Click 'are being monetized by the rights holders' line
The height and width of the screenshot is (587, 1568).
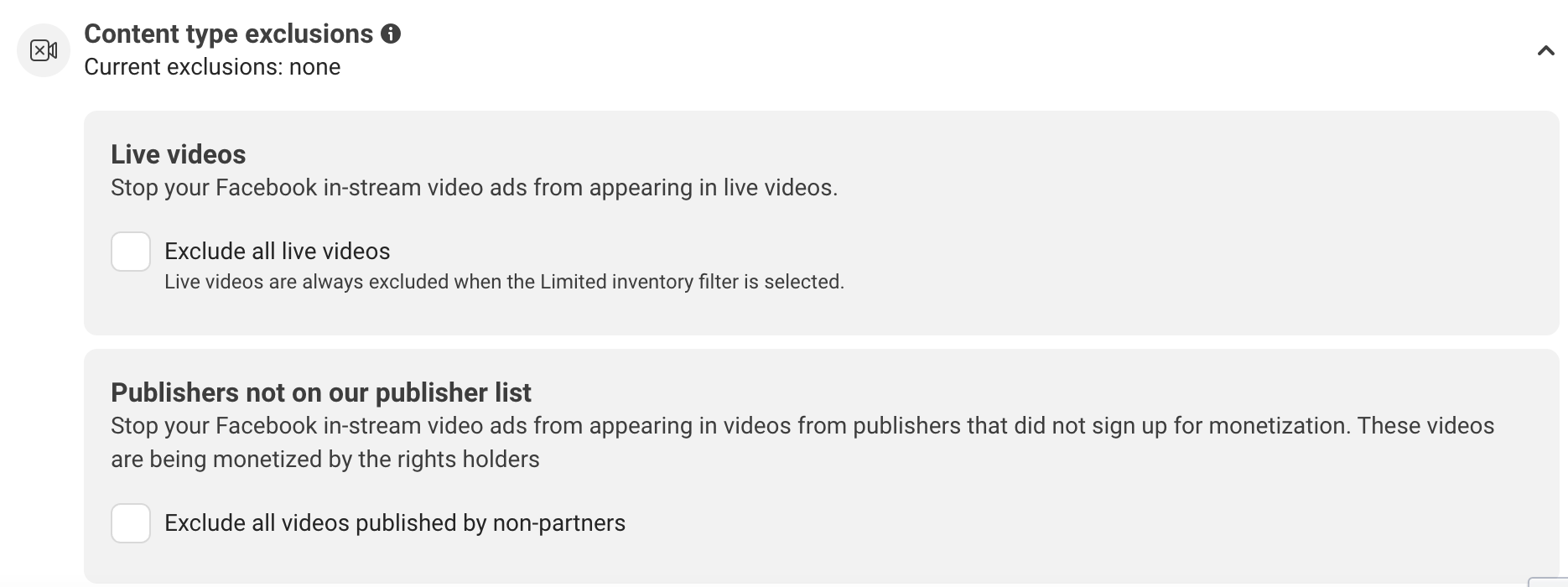click(x=325, y=460)
